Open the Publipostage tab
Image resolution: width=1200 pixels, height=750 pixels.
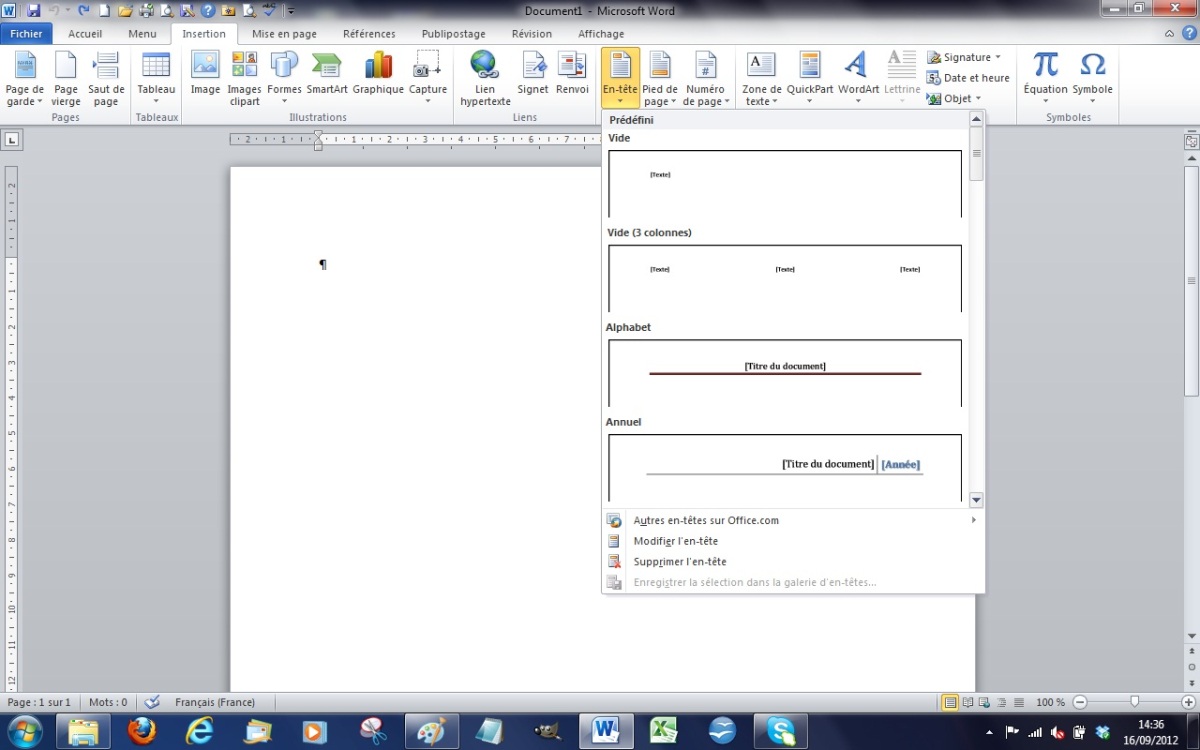tap(453, 34)
